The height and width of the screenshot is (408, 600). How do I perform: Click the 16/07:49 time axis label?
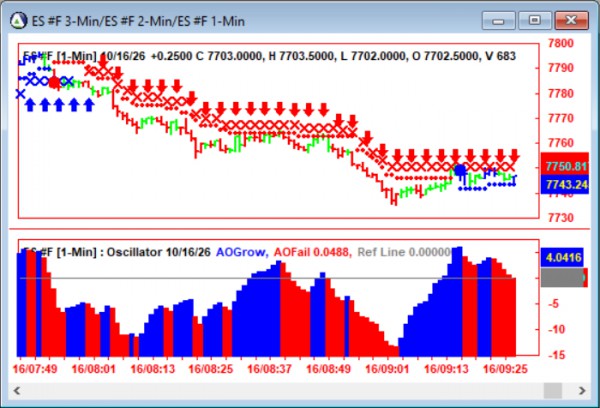pos(35,369)
